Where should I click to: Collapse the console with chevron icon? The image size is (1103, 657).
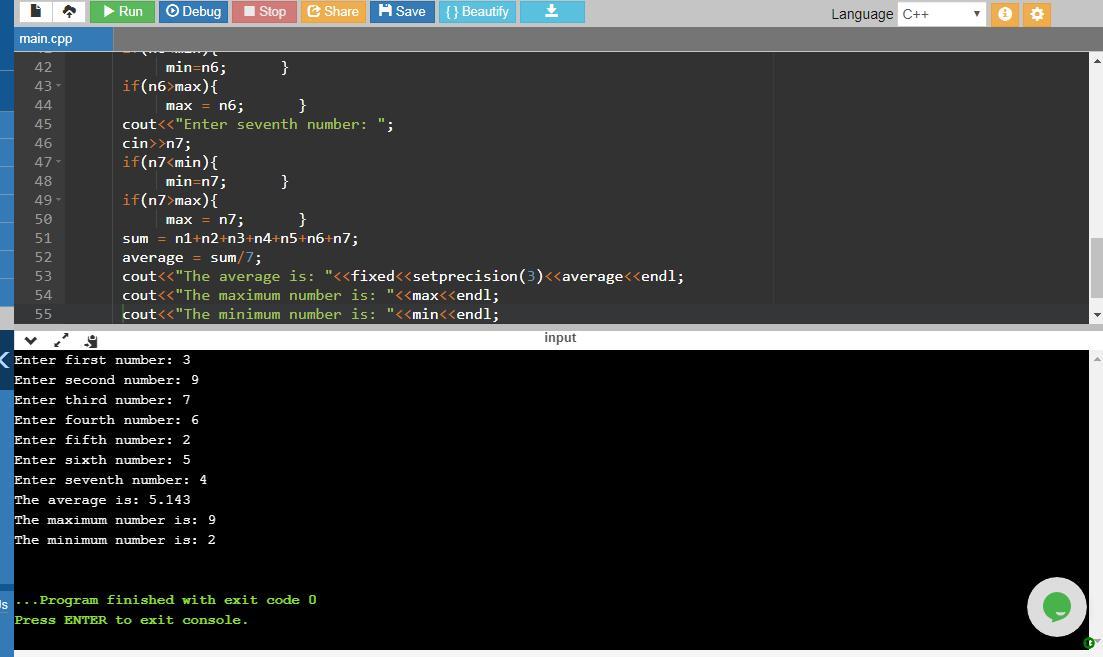(30, 341)
